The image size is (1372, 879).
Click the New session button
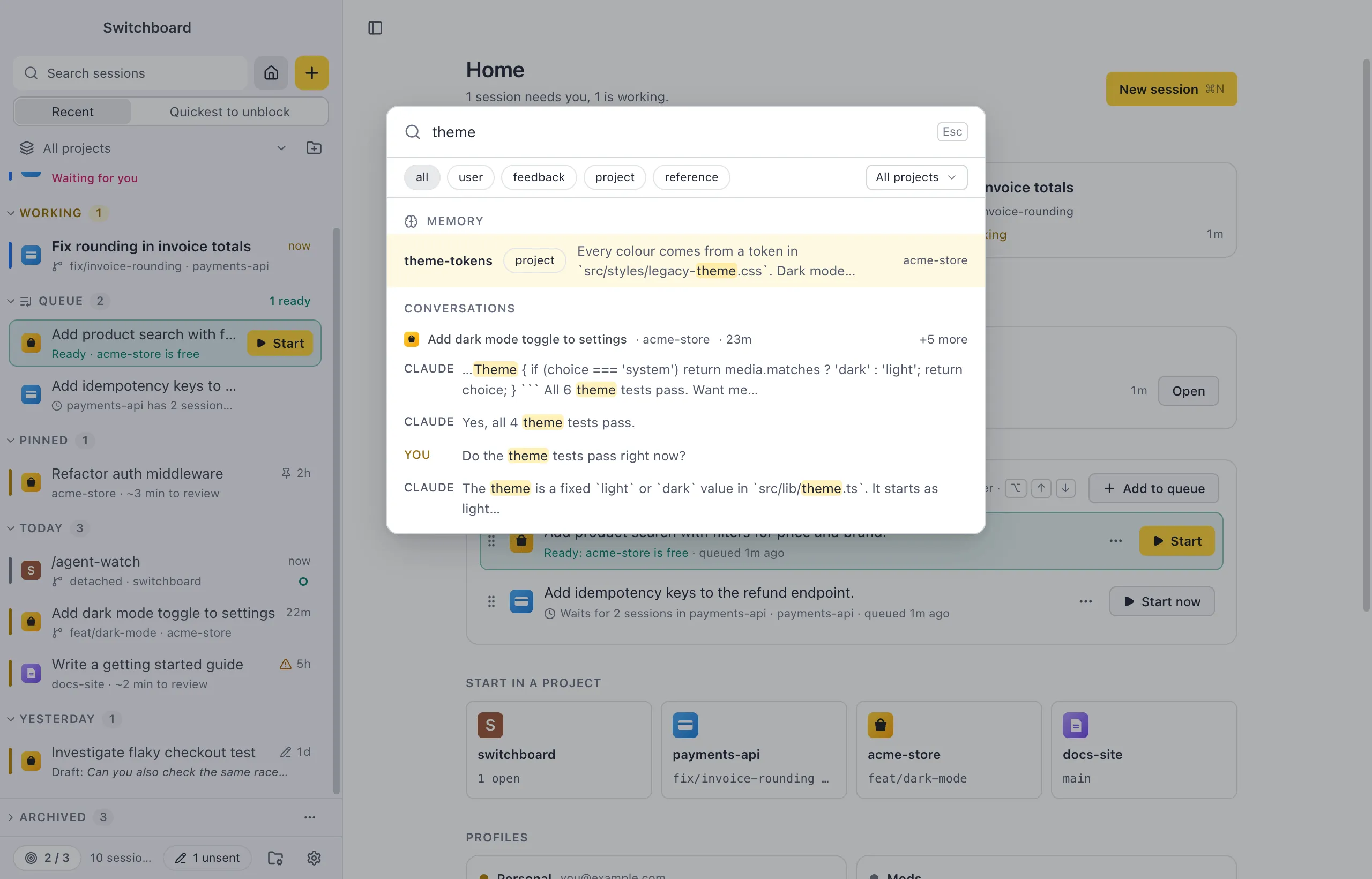point(1171,88)
